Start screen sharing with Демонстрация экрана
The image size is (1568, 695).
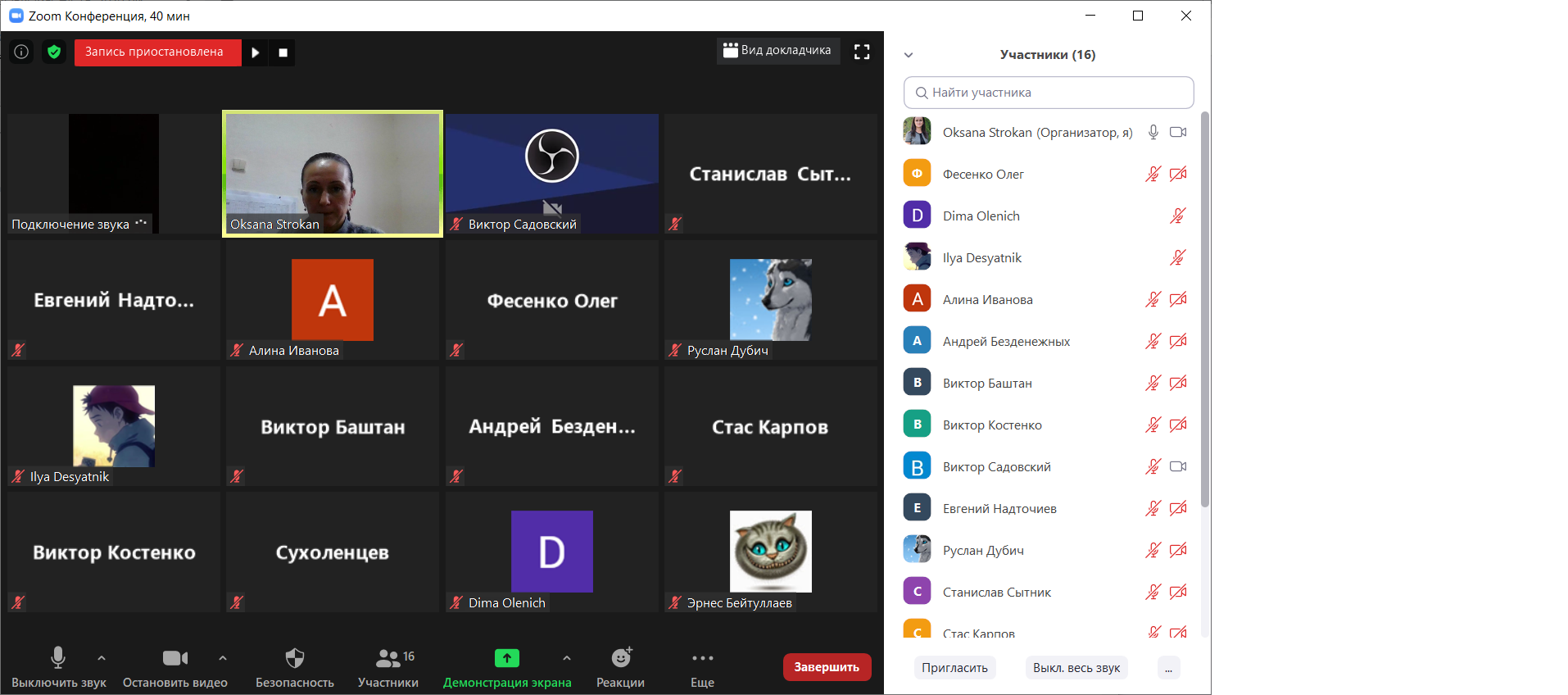click(507, 667)
